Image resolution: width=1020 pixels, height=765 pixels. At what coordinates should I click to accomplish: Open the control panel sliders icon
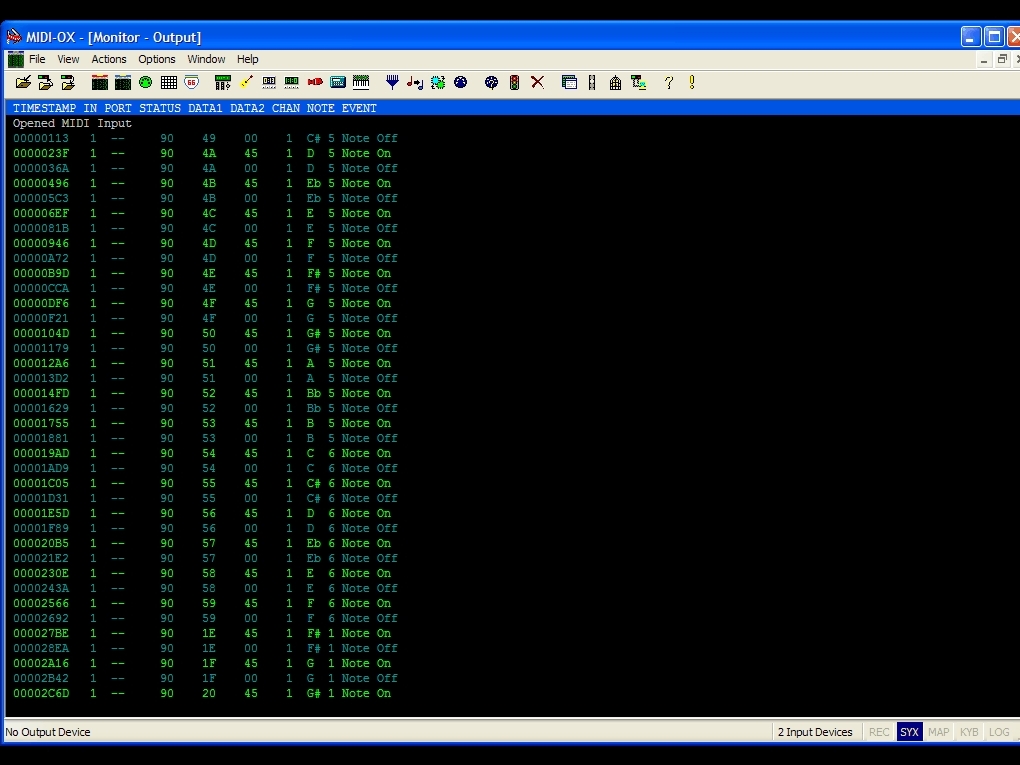(x=222, y=83)
